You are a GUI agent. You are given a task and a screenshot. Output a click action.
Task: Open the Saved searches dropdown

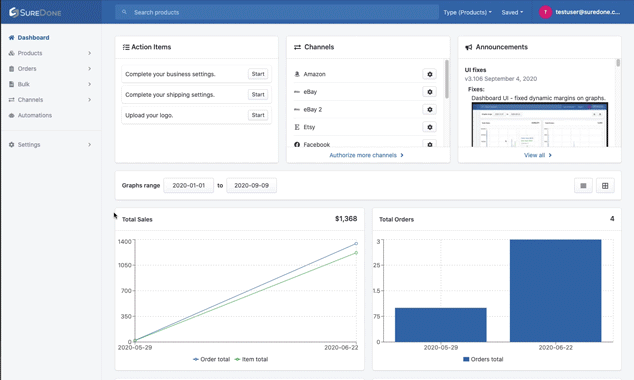[512, 12]
